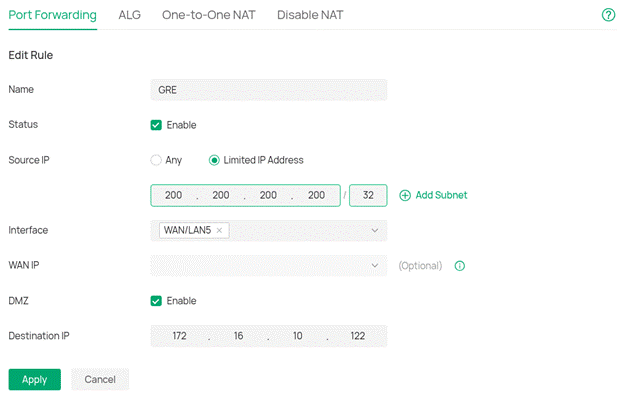This screenshot has width=624, height=402.
Task: Click the Name field containing GRE
Action: pos(267,90)
